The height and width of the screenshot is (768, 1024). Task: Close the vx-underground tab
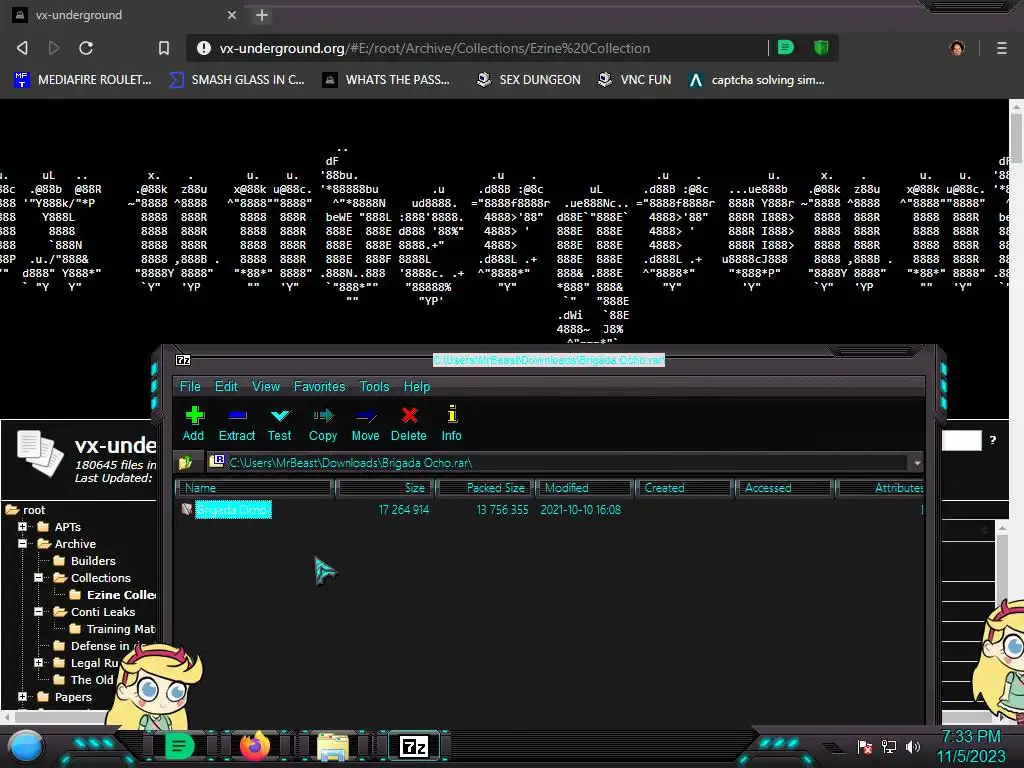click(232, 15)
